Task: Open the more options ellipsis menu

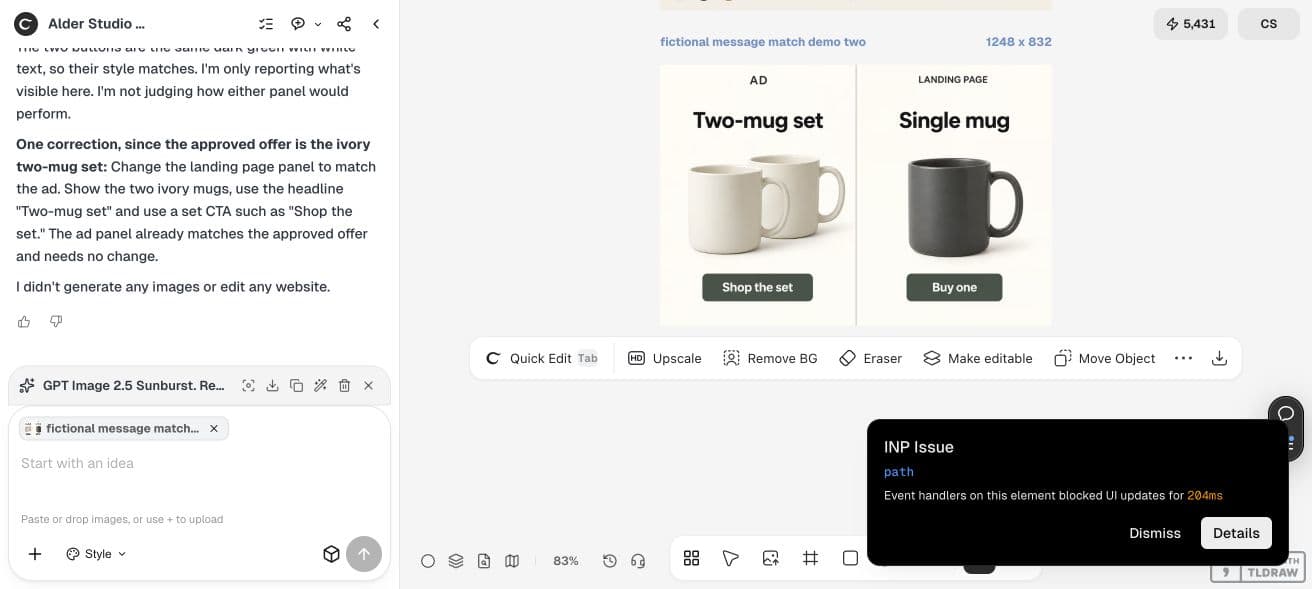Action: click(x=1183, y=358)
